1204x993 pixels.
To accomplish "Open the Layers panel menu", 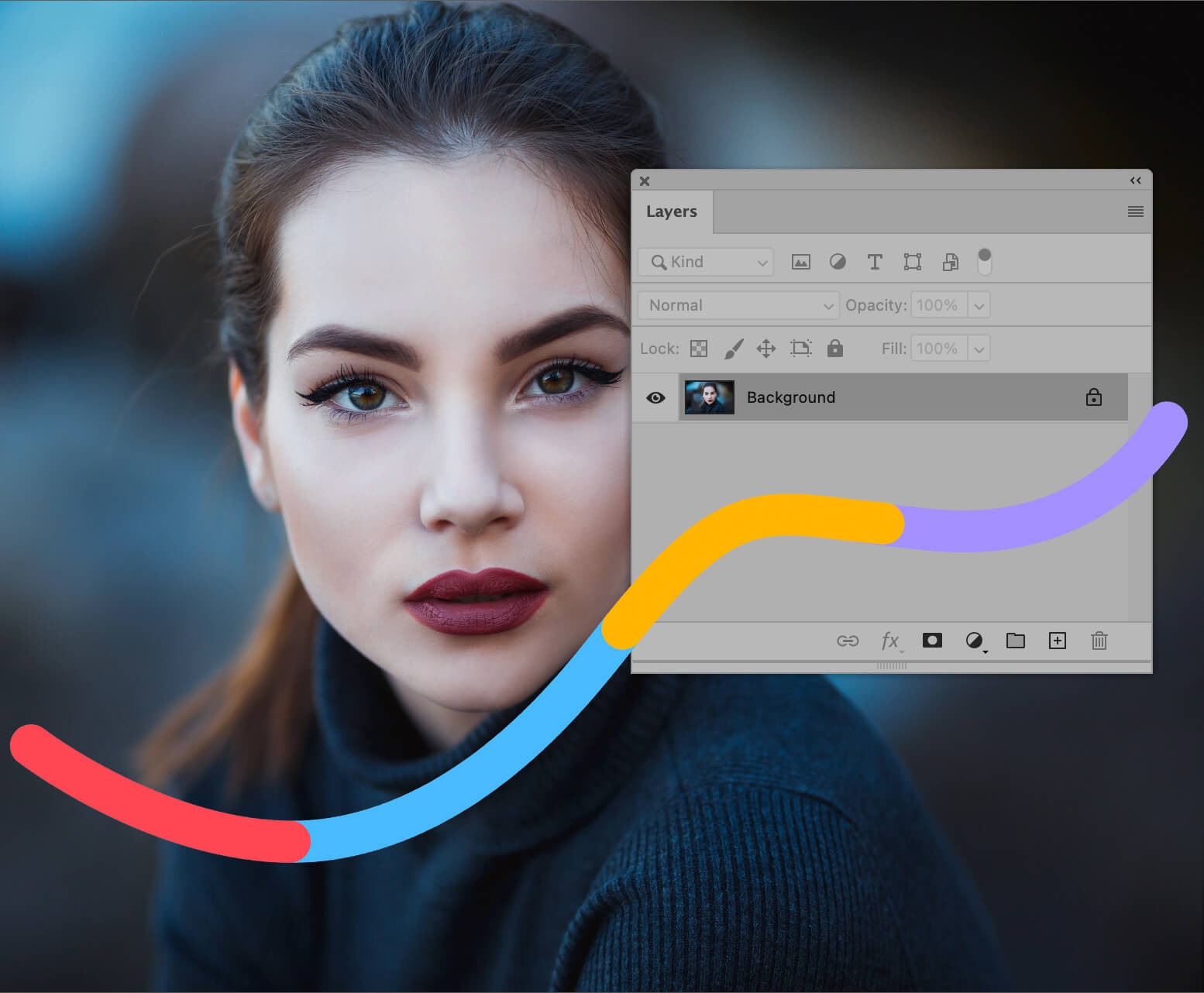I will pos(1135,211).
